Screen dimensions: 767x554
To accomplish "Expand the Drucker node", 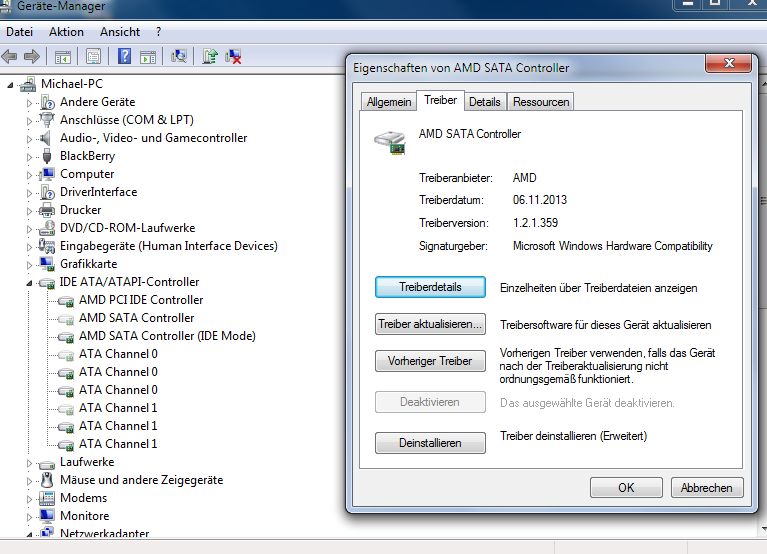I will click(x=29, y=211).
